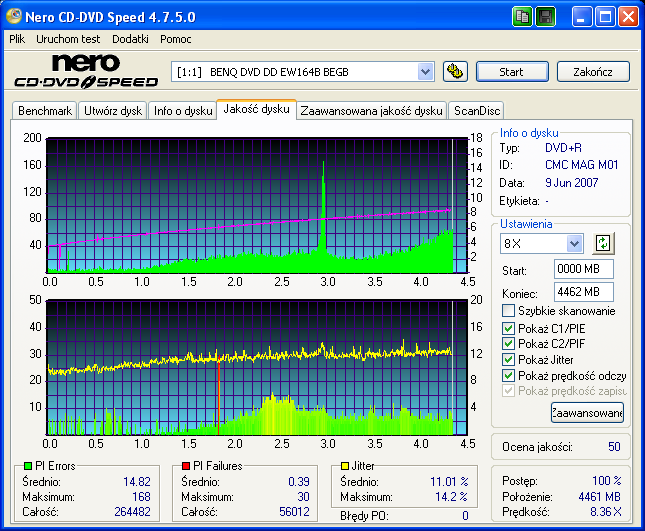The image size is (645, 531).
Task: Toggle the Pokaż C1/PIE checkbox
Action: coord(508,328)
